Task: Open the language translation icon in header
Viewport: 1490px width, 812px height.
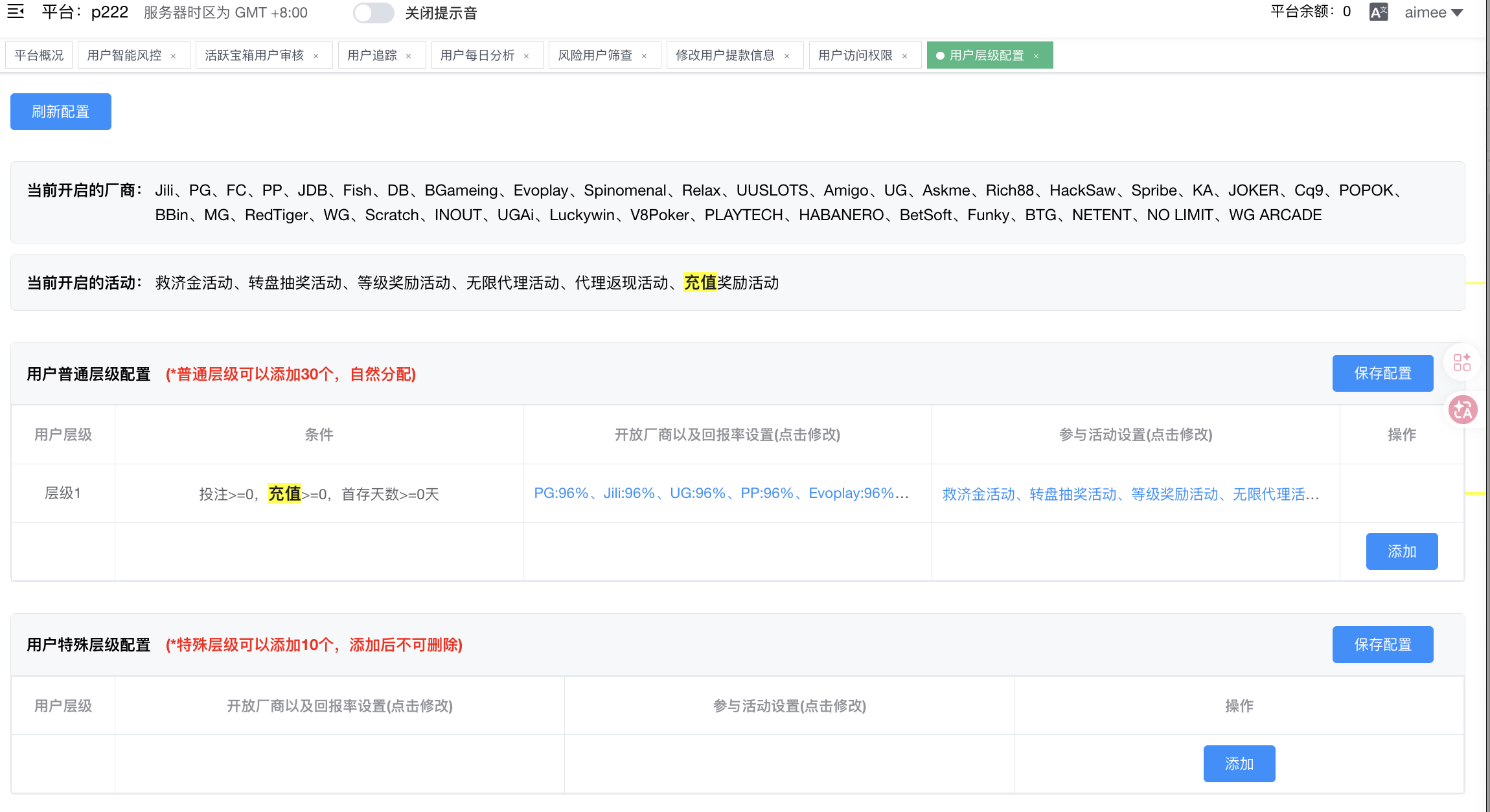Action: [x=1378, y=12]
